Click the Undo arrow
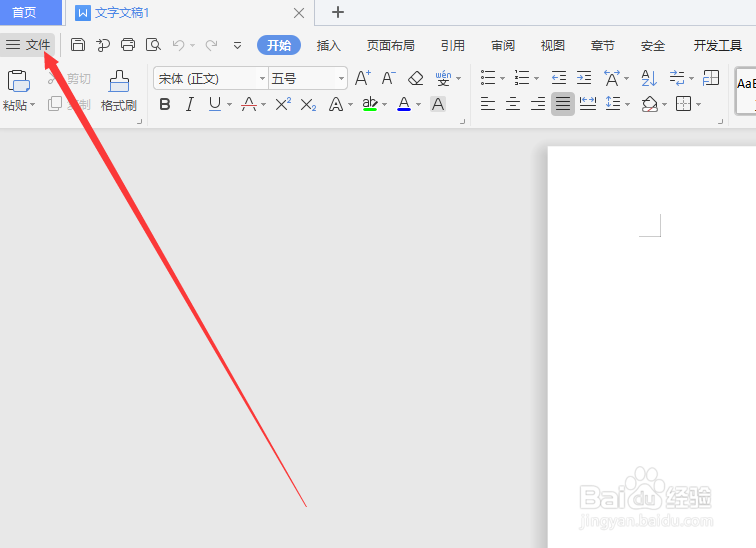Screen dimensions: 756x548 [179, 45]
